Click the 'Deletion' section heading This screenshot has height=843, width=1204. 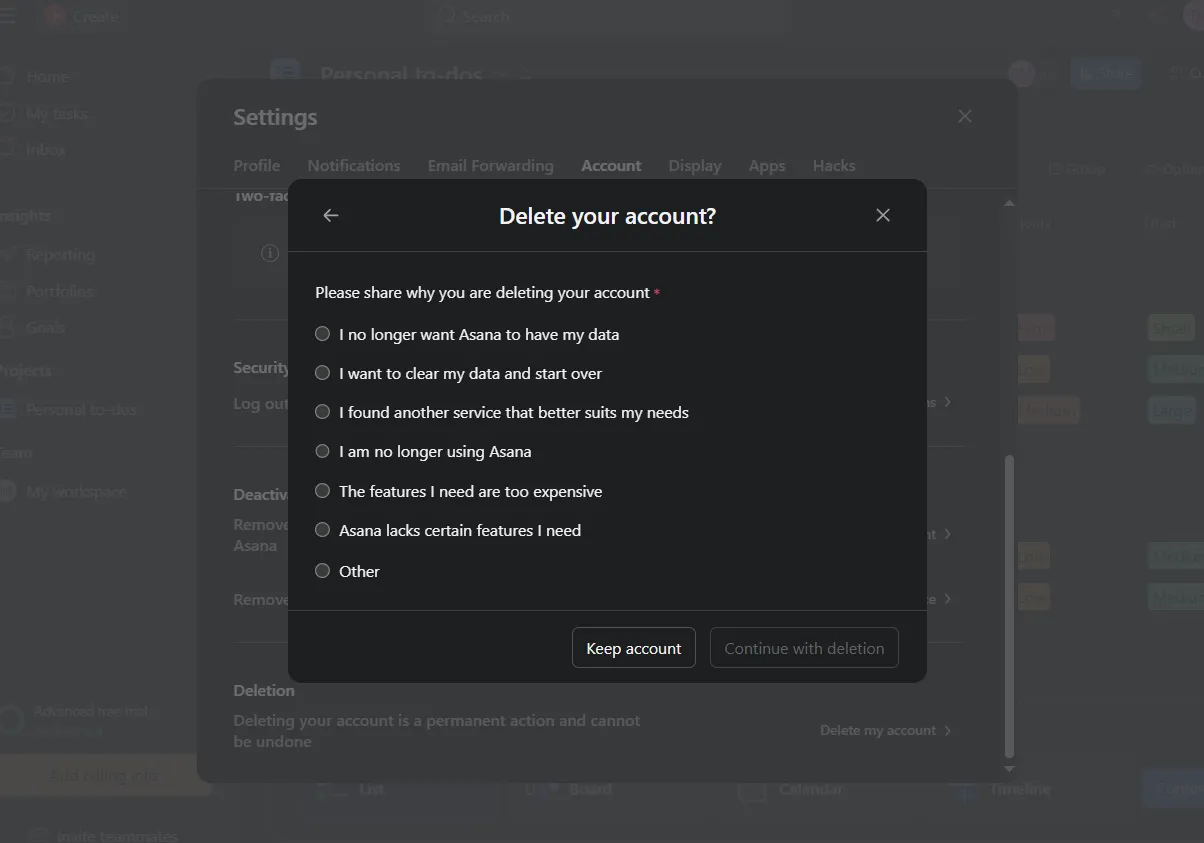pos(264,690)
